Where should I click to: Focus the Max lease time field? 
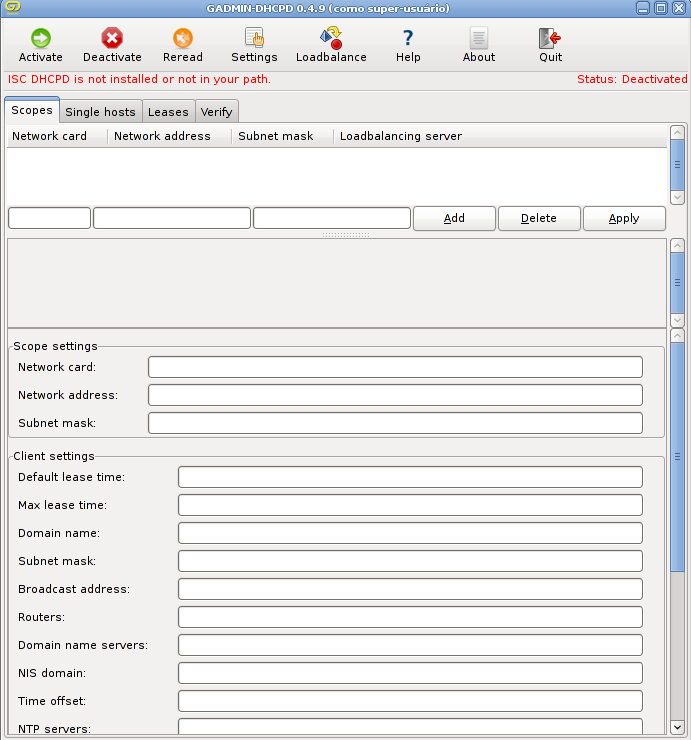tap(410, 505)
